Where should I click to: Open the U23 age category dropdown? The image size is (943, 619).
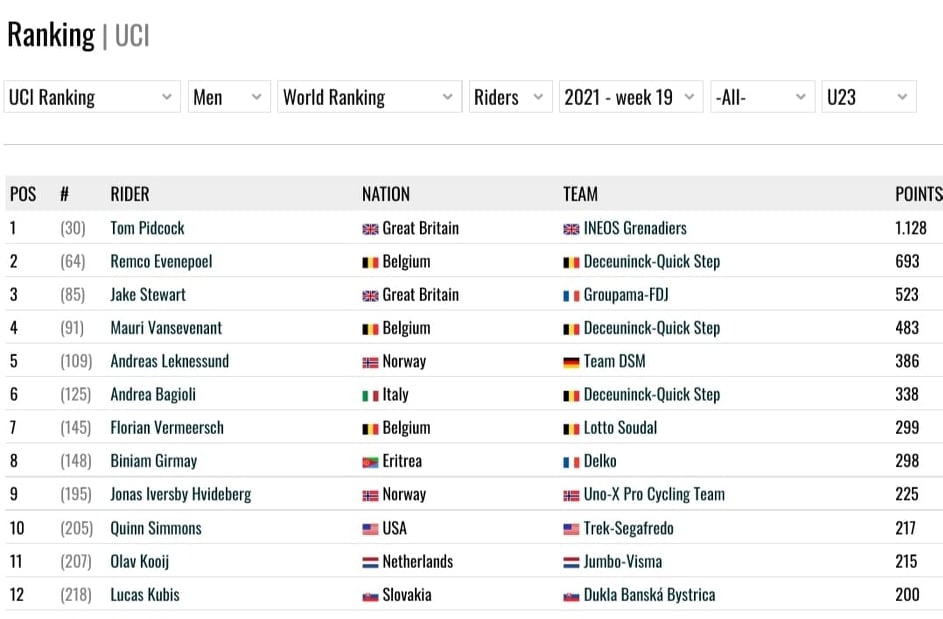(869, 97)
